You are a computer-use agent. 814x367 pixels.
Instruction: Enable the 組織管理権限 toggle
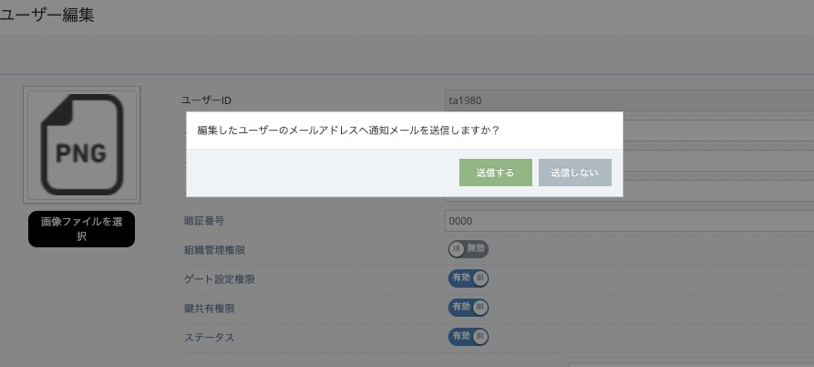pos(468,249)
